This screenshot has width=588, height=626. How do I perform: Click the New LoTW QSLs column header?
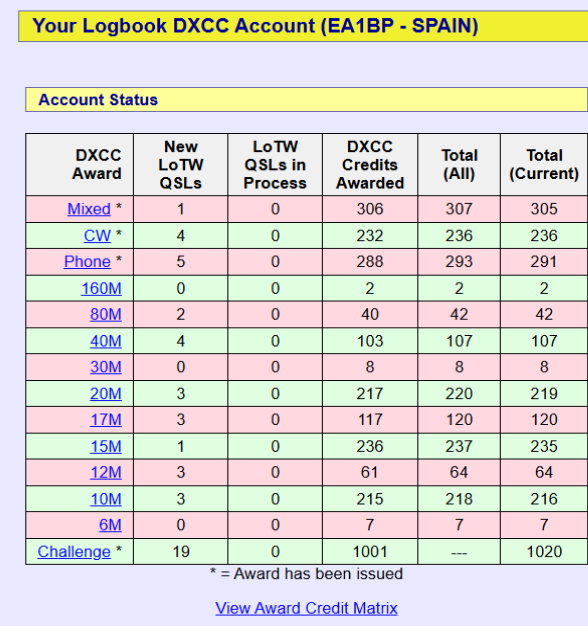[181, 164]
